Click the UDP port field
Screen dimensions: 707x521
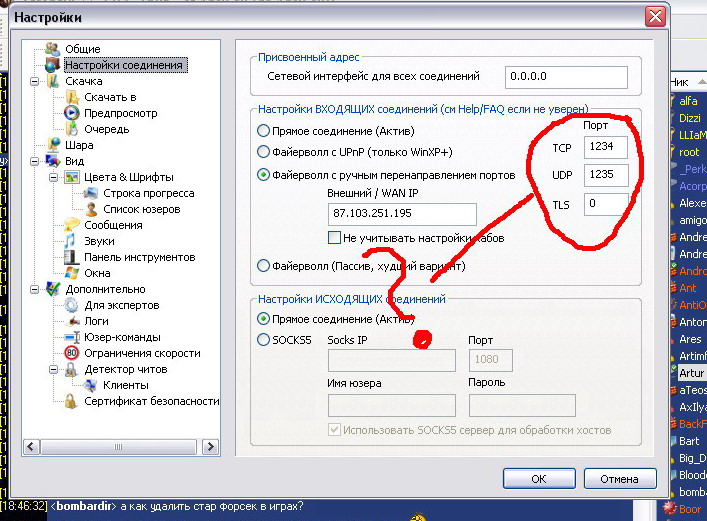click(606, 175)
